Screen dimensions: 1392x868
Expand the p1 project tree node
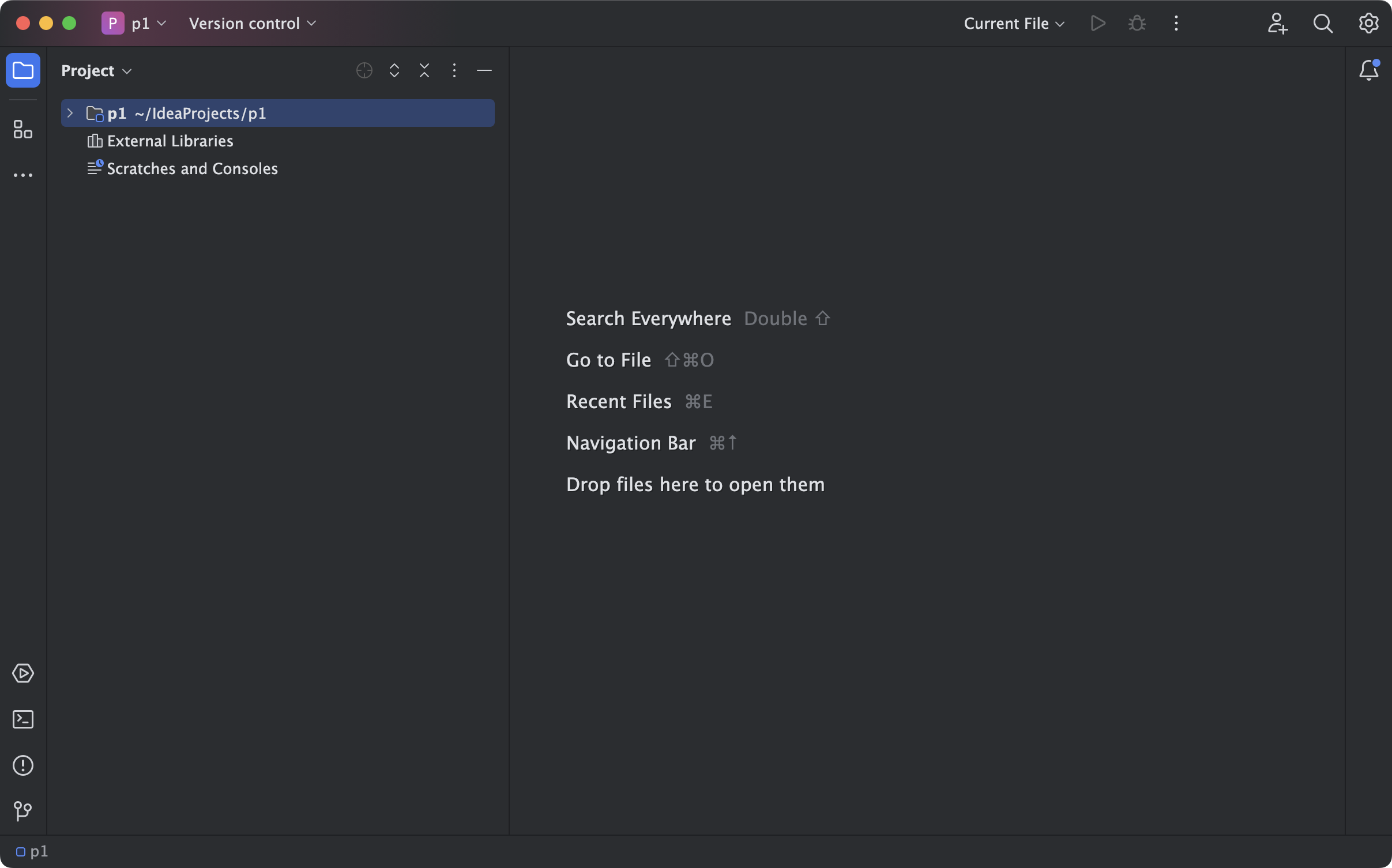point(70,113)
